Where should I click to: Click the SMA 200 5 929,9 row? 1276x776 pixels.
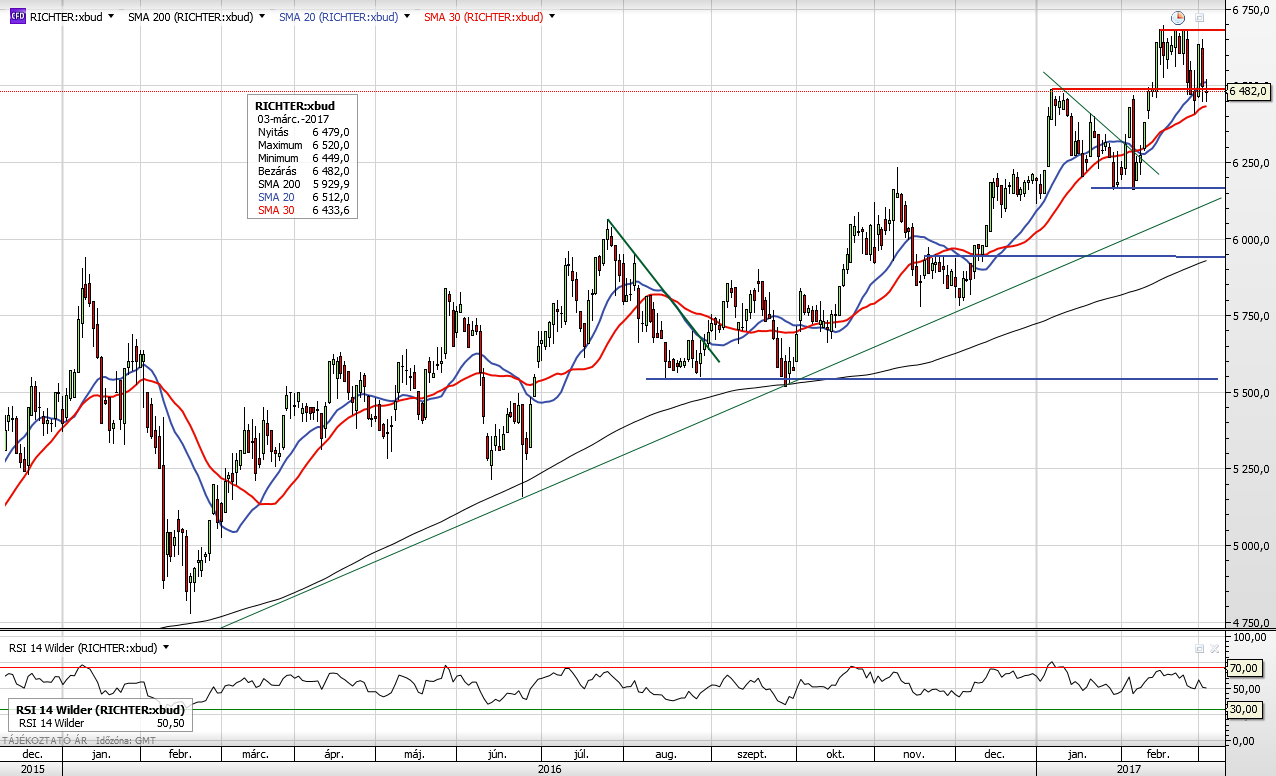point(302,184)
